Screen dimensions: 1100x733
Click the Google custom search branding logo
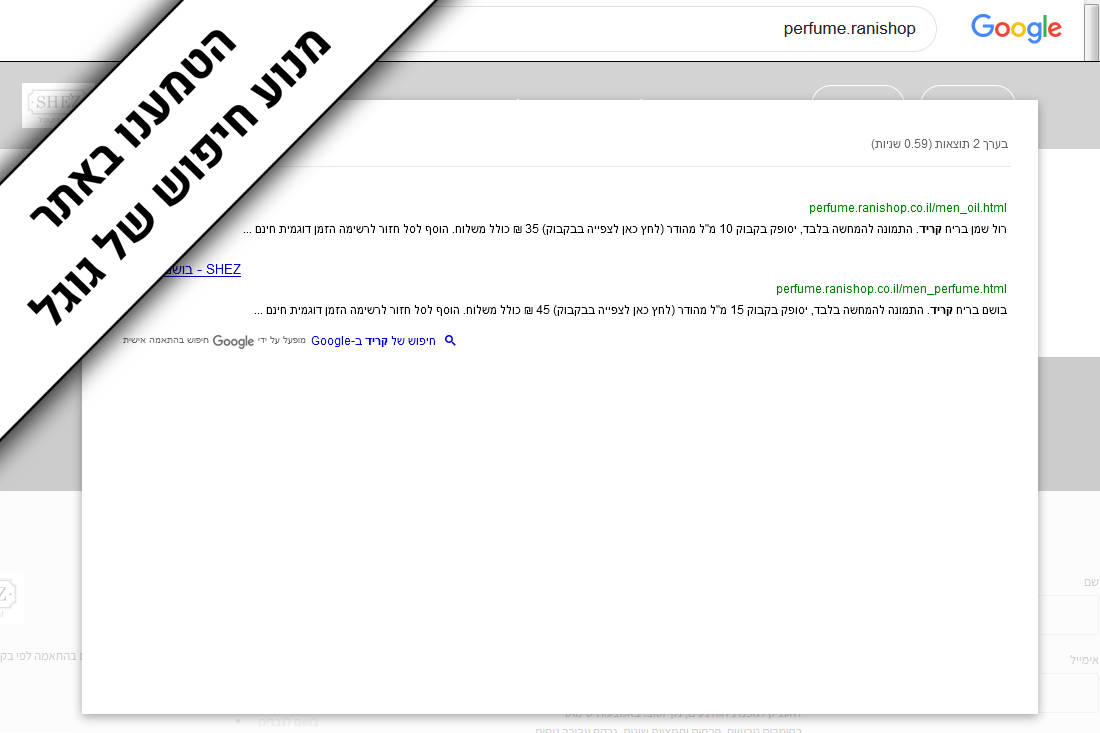(233, 342)
